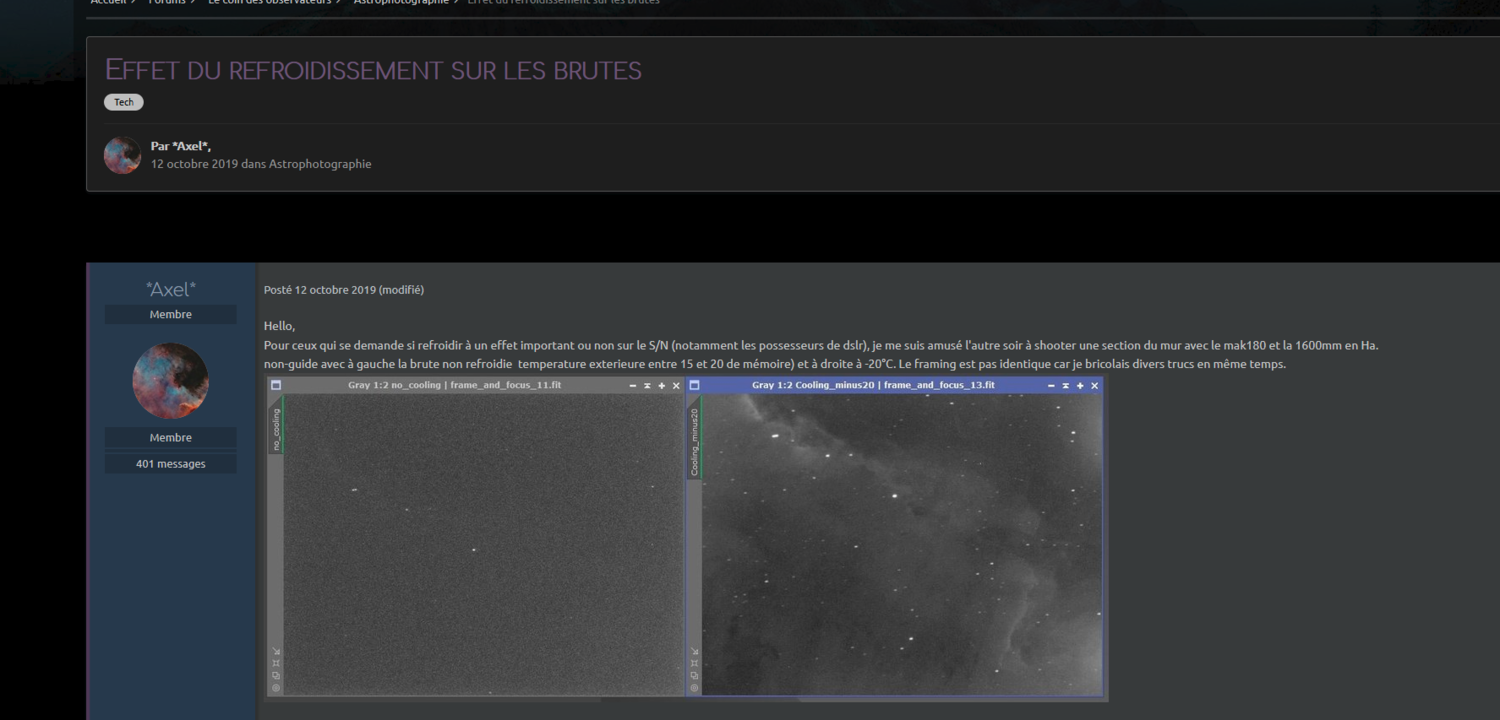Click the diagonal arrow icon in no_cooling window

click(276, 651)
